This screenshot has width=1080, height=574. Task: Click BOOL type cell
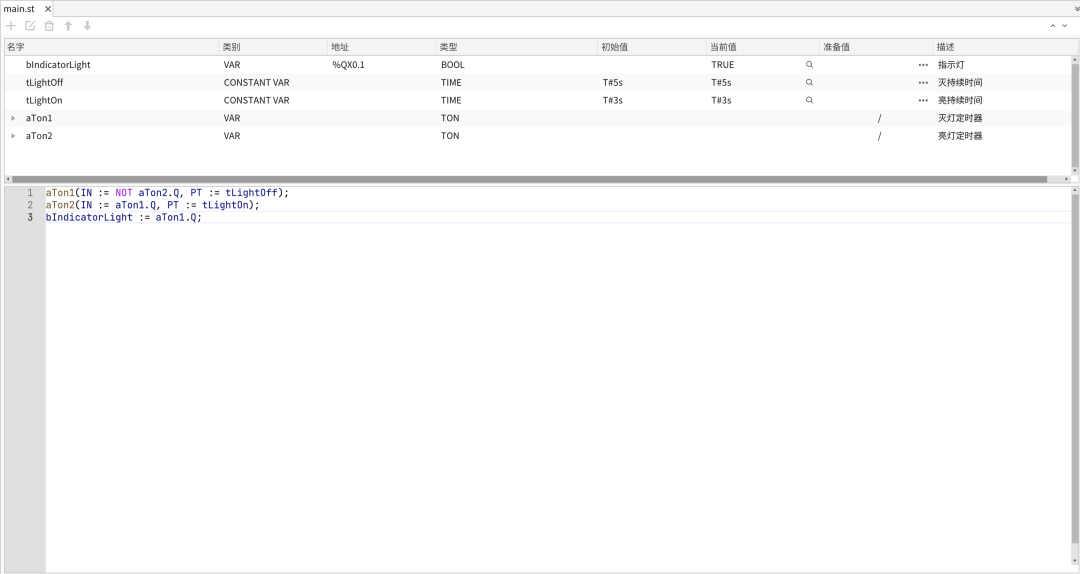coord(453,65)
